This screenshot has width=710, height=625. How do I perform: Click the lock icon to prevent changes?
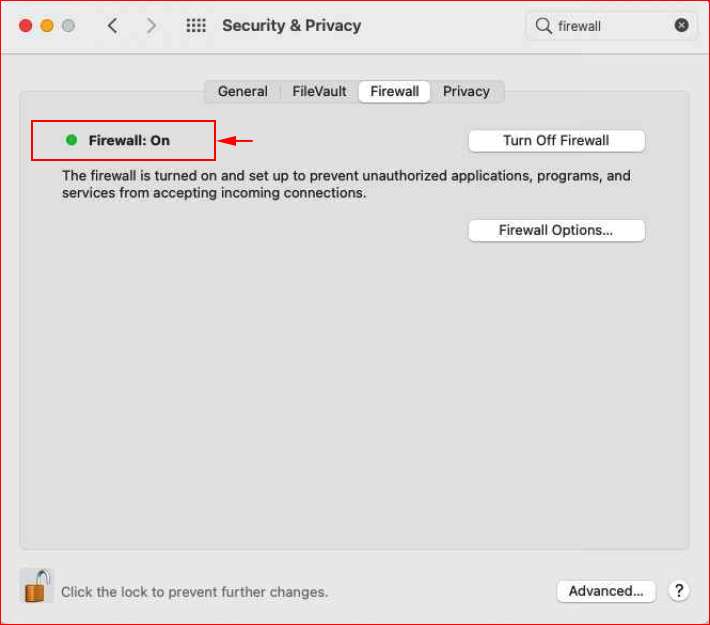[37, 586]
